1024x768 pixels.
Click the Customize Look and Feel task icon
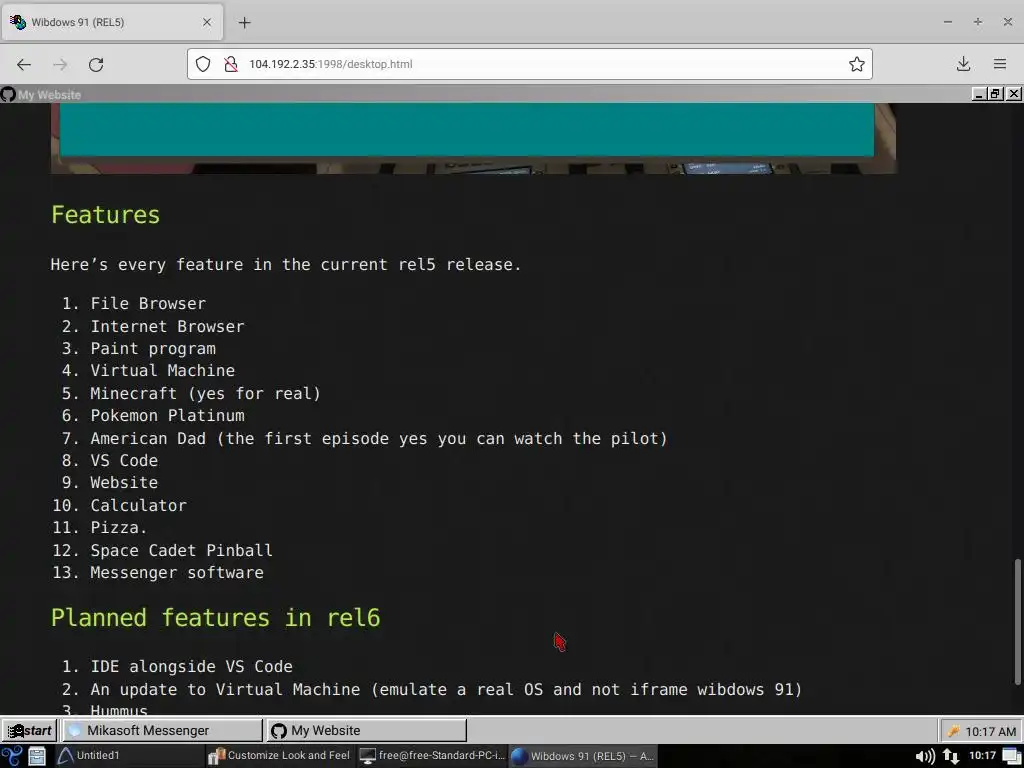point(216,756)
